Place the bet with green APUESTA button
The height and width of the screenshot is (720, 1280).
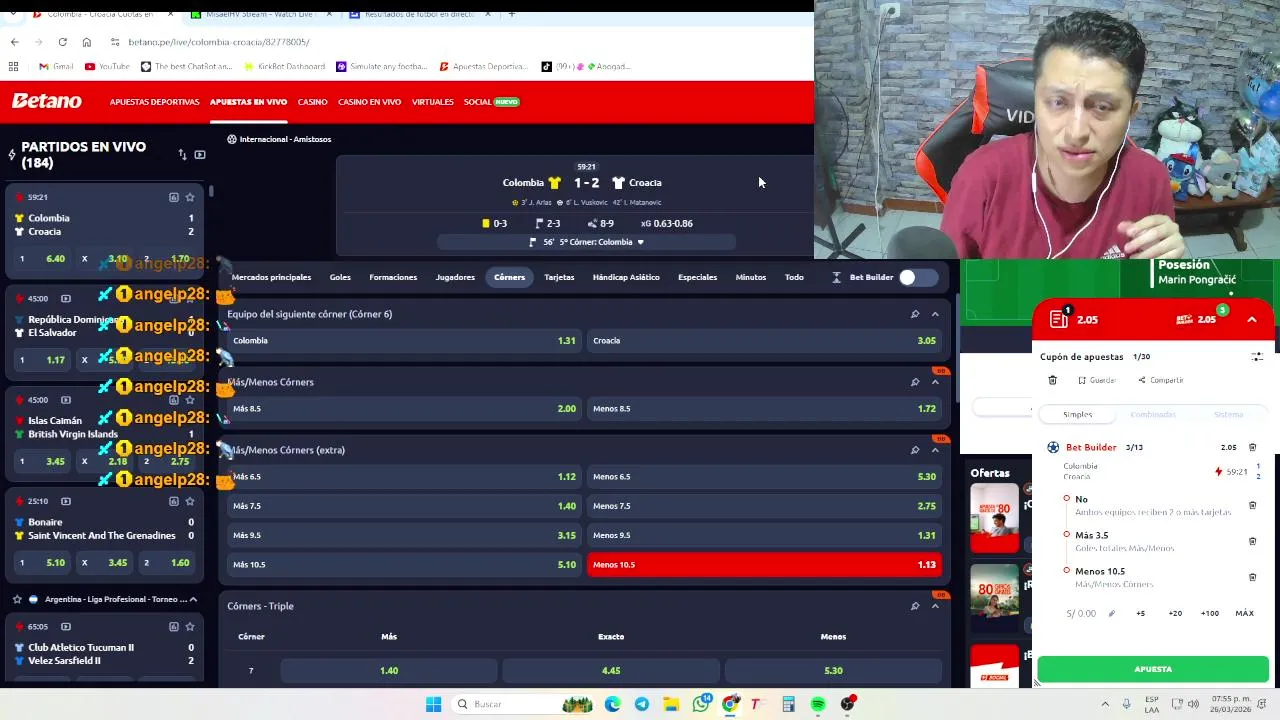point(1153,669)
